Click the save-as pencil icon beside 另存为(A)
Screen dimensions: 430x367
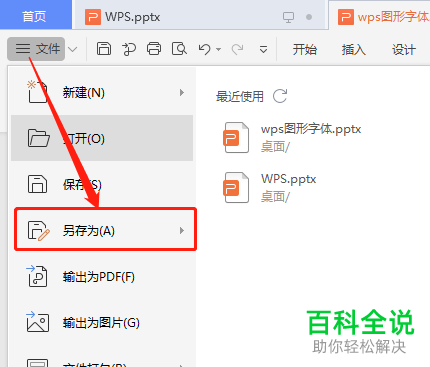pos(39,230)
